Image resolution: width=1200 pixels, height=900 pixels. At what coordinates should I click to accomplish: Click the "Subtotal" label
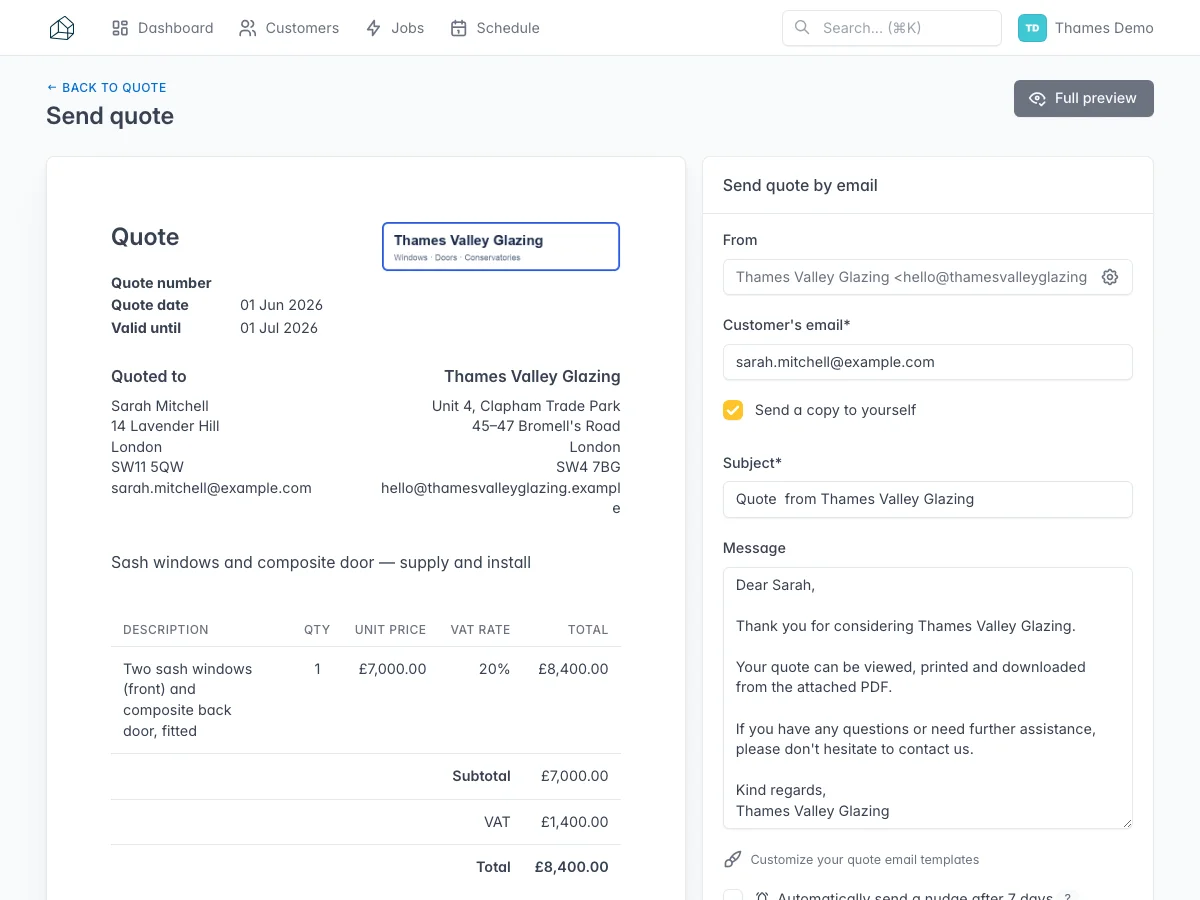click(x=481, y=776)
